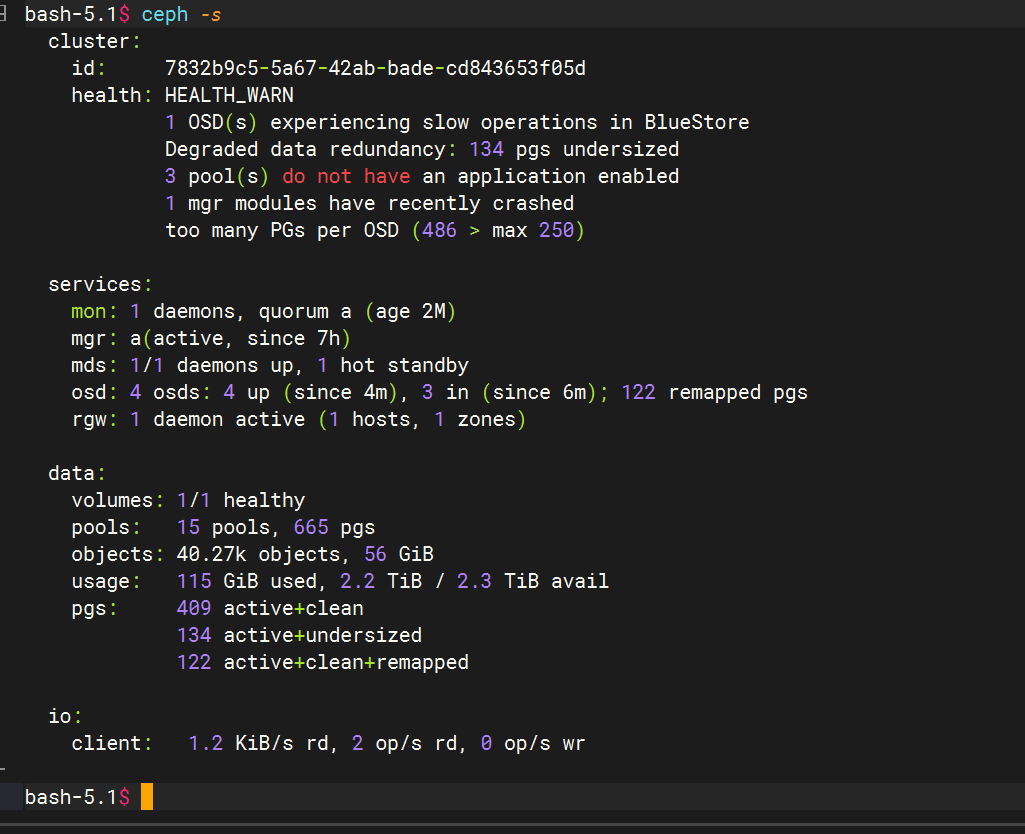Click the 'Degraded data redundancy' warning line
Image resolution: width=1025 pixels, height=834 pixels.
click(422, 149)
